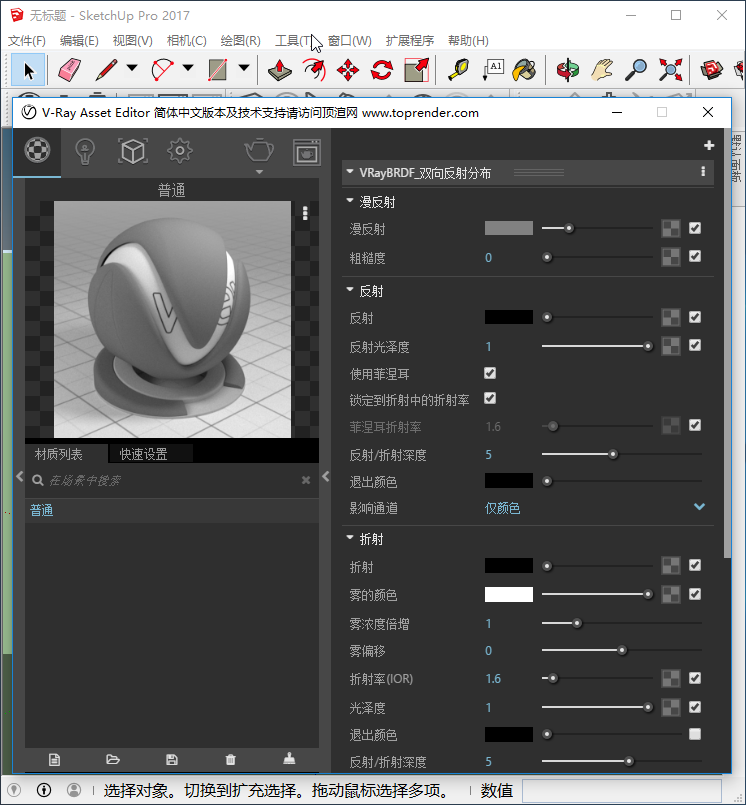The height and width of the screenshot is (805, 746).
Task: Open the 相机(C) menu
Action: point(186,41)
